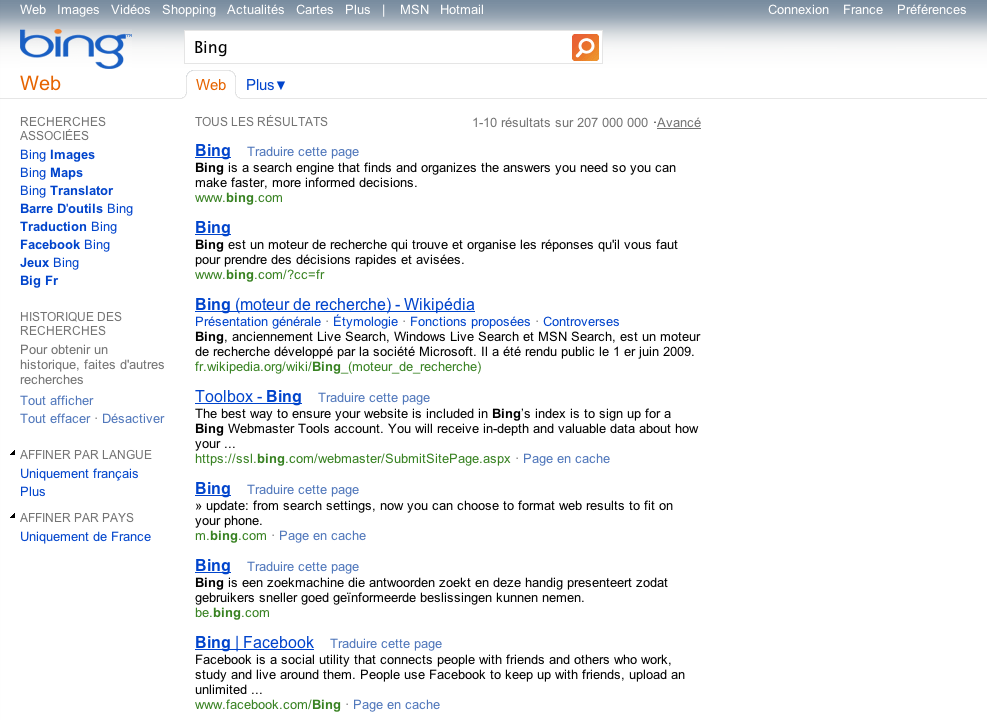
Task: Open Fonctions proposées Wikipedia sublink
Action: [x=470, y=322]
